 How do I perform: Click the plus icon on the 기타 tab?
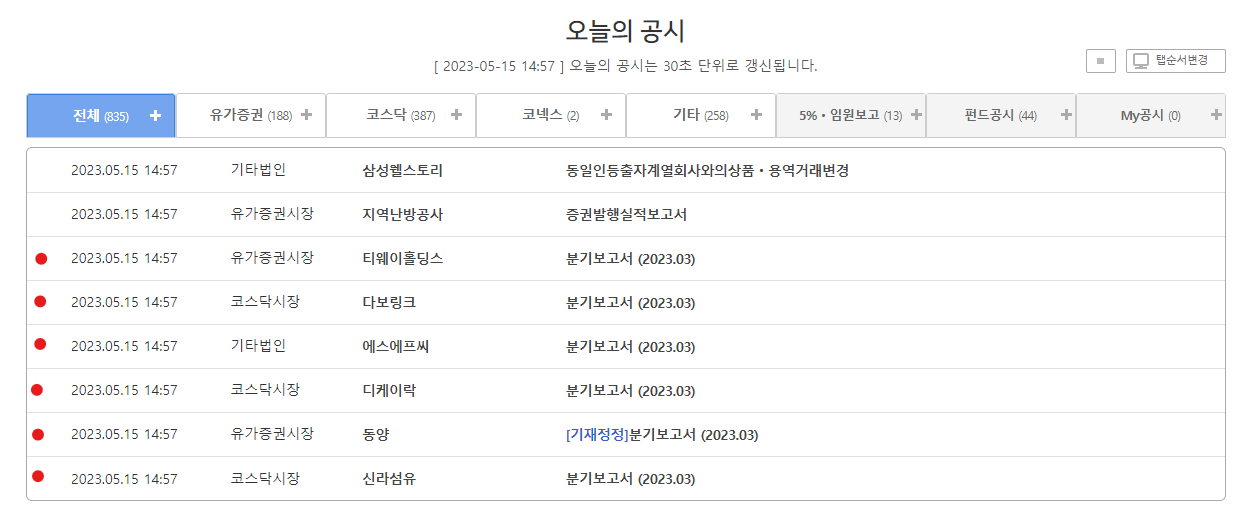pos(756,115)
